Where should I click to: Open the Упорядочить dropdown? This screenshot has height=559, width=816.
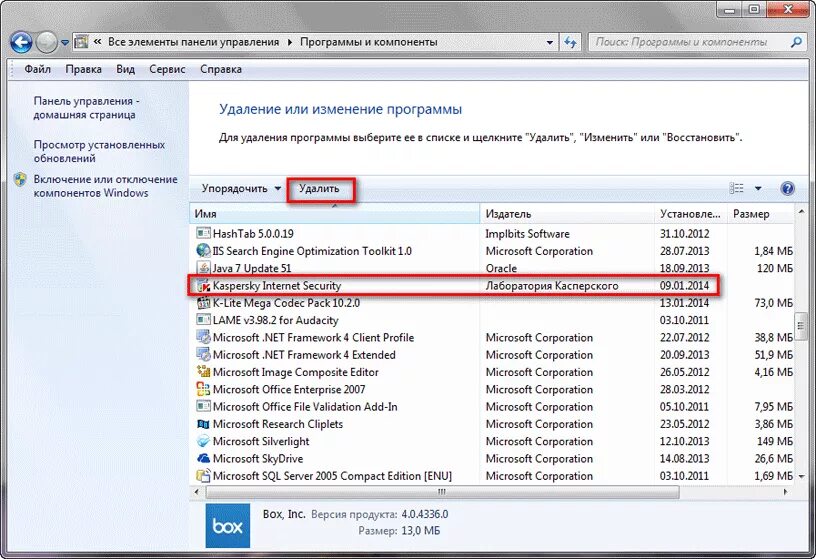pos(241,188)
